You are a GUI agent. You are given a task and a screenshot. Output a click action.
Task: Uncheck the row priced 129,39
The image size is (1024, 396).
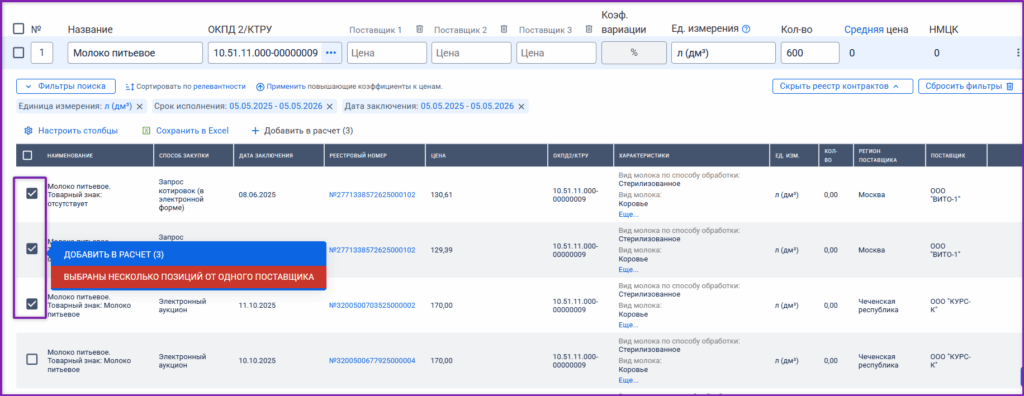click(31, 248)
